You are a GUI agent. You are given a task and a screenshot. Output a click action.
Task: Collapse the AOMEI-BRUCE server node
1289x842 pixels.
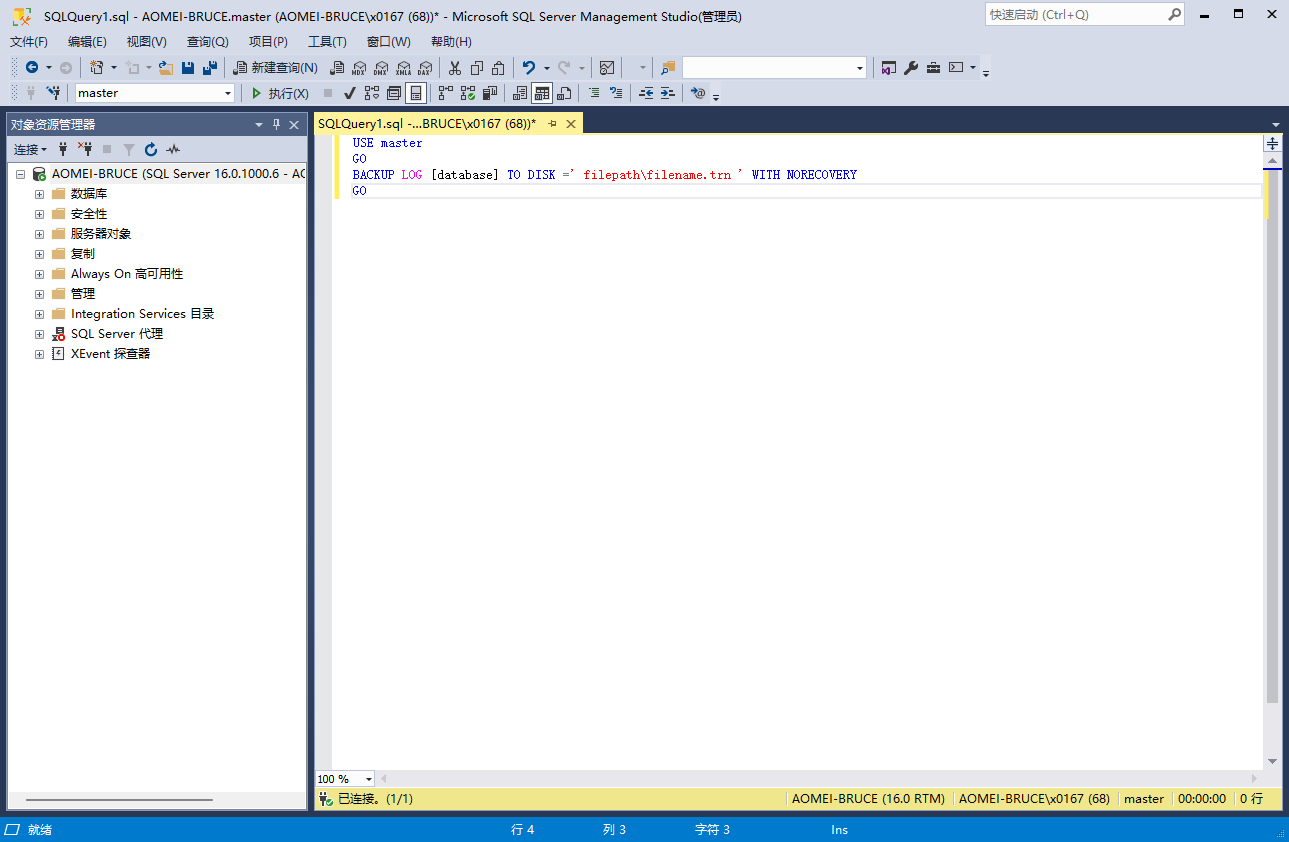pos(19,174)
